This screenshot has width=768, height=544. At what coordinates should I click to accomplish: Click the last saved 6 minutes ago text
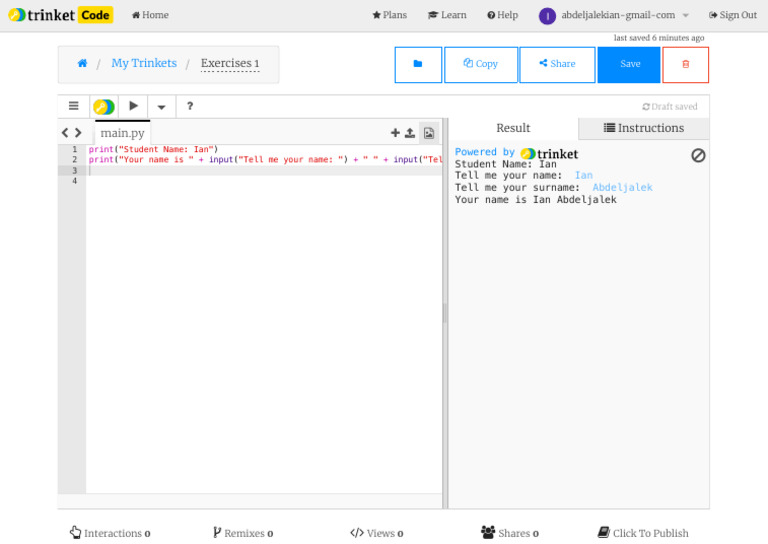point(659,38)
